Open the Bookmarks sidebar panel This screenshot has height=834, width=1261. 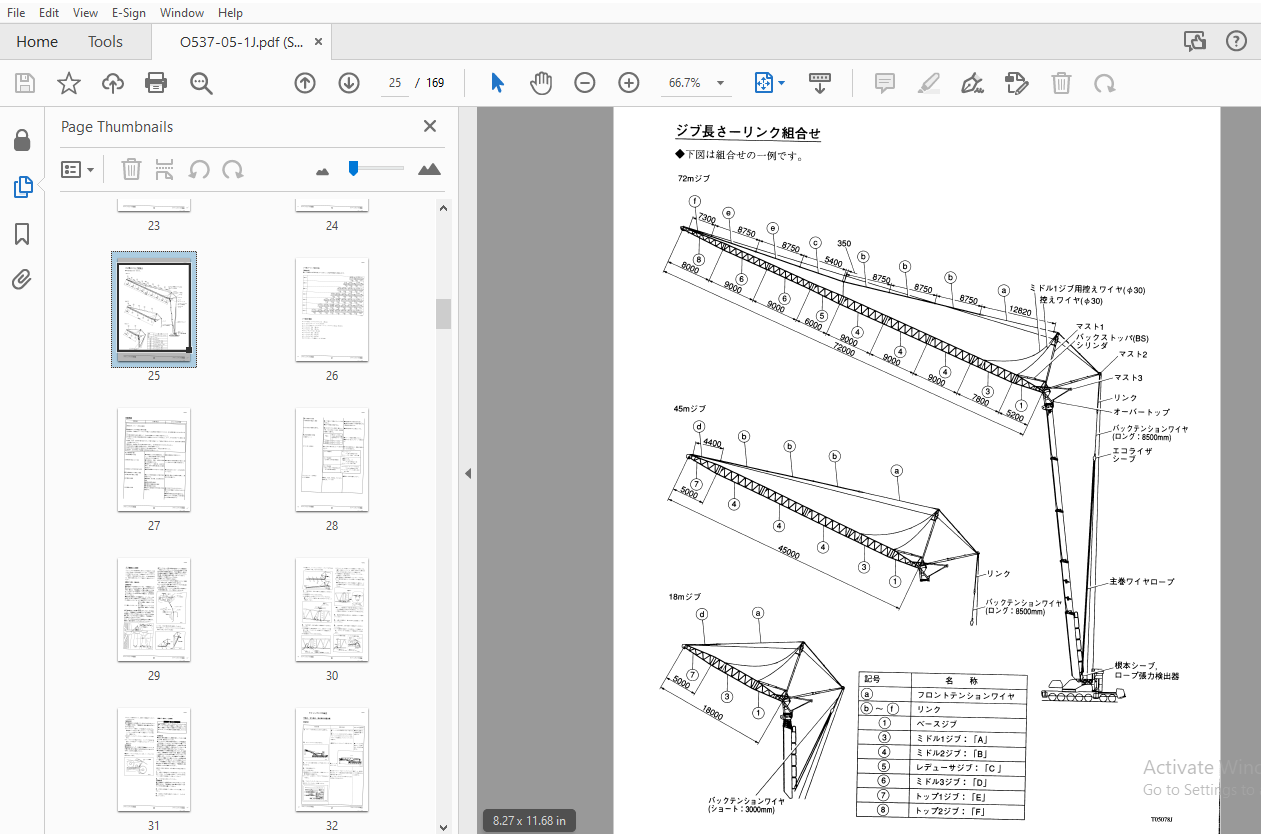tap(22, 234)
